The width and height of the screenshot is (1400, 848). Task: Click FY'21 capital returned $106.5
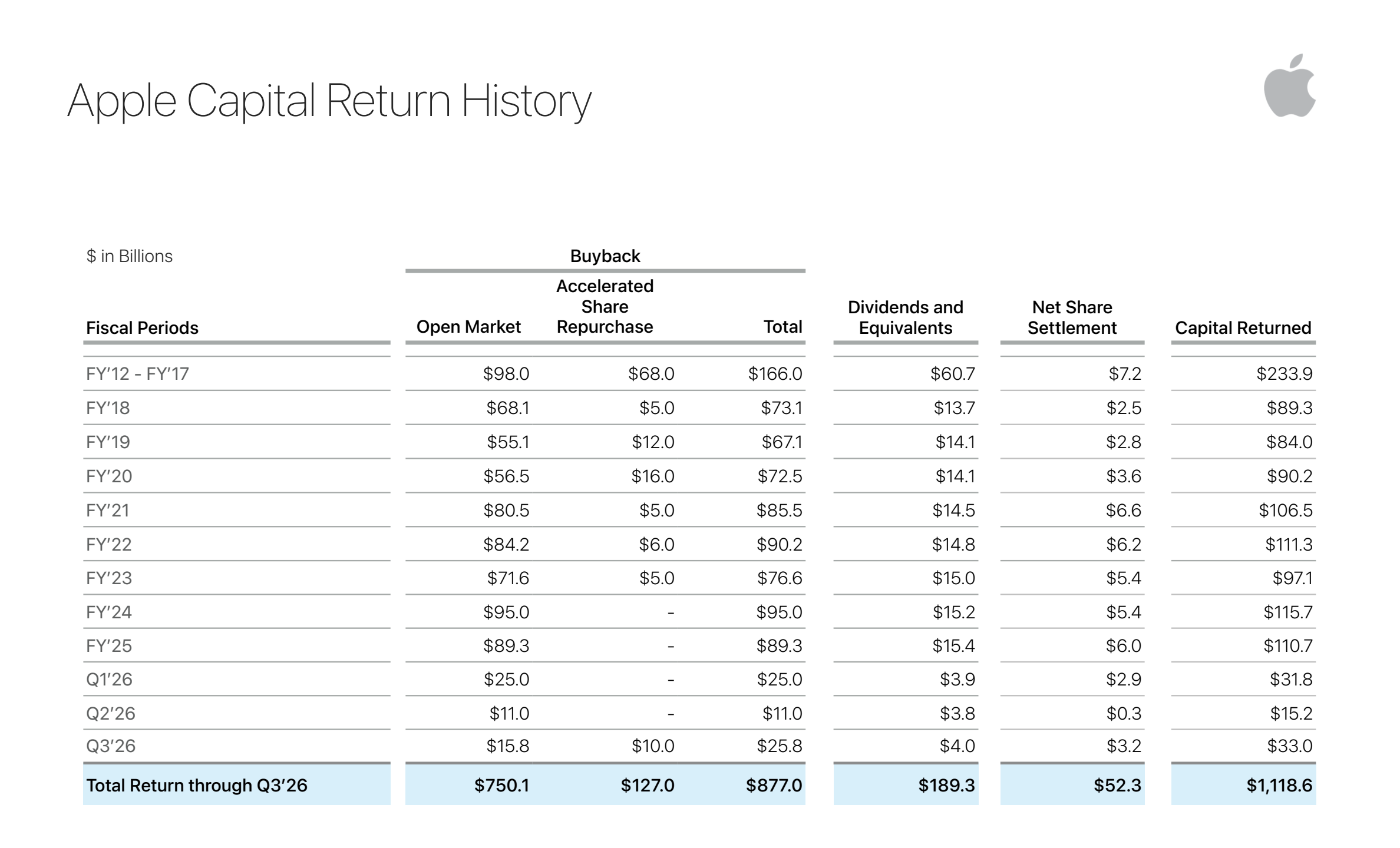[x=1286, y=511]
